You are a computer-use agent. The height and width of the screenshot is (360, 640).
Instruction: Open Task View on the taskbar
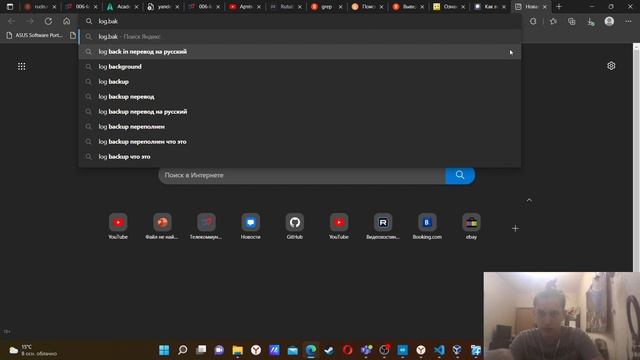coord(201,350)
